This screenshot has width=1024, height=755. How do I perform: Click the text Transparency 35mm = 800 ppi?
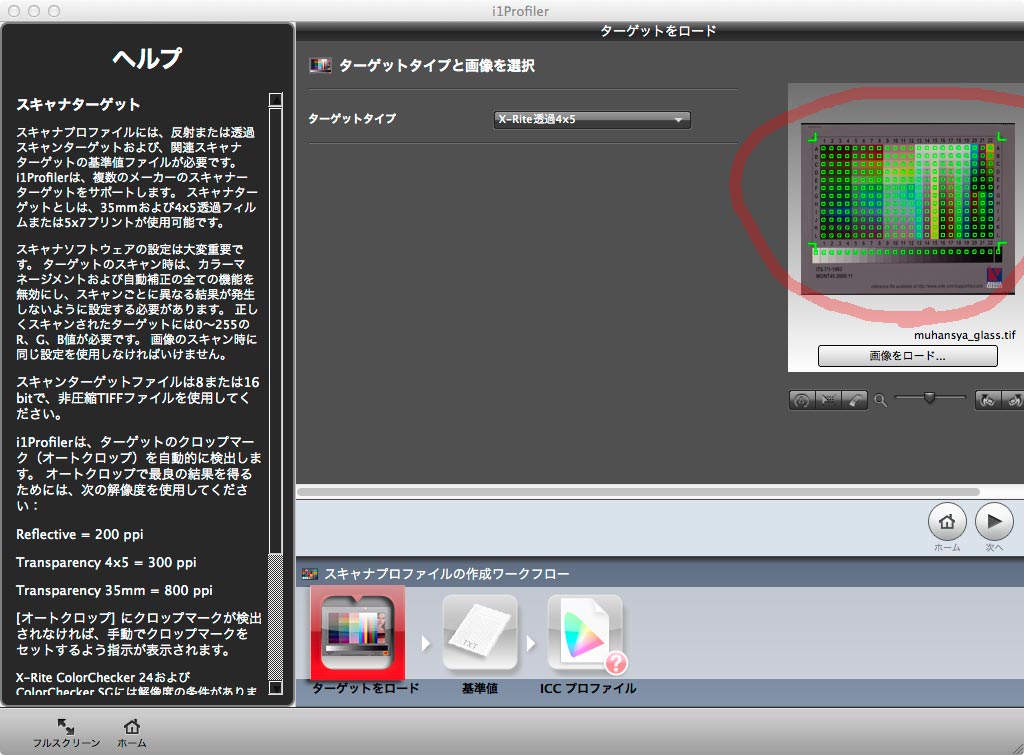pos(114,590)
